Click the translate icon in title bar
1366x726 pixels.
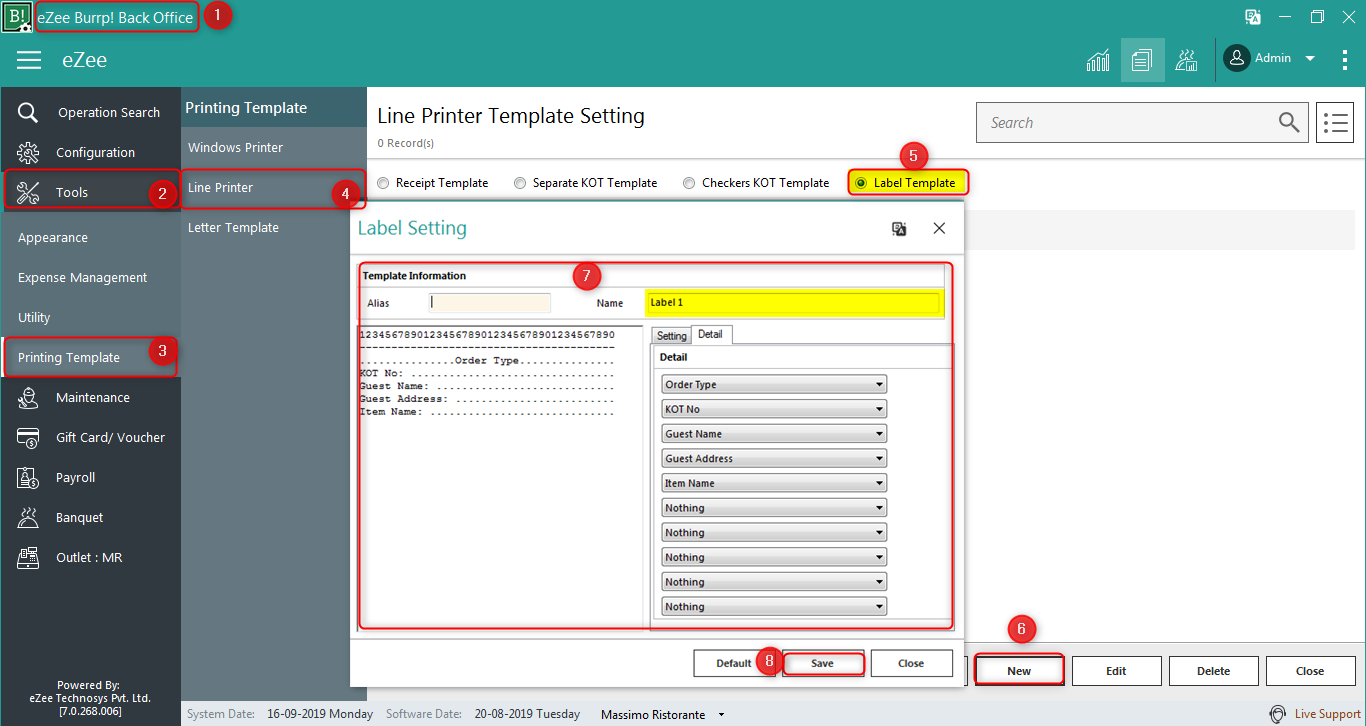point(1252,17)
